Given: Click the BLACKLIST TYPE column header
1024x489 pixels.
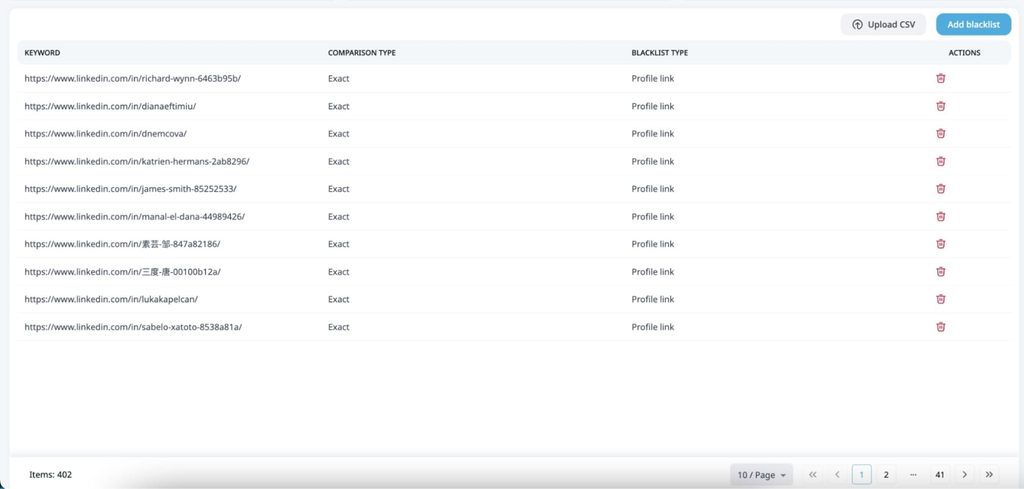Looking at the screenshot, I should pyautogui.click(x=659, y=53).
